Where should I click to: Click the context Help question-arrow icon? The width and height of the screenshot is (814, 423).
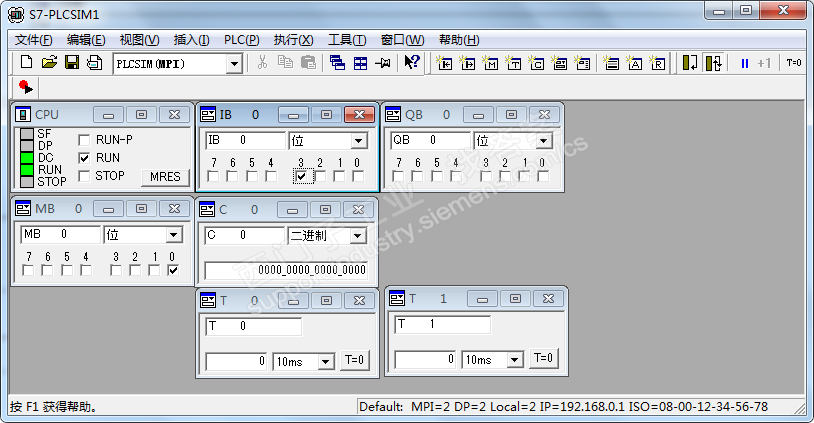point(412,63)
